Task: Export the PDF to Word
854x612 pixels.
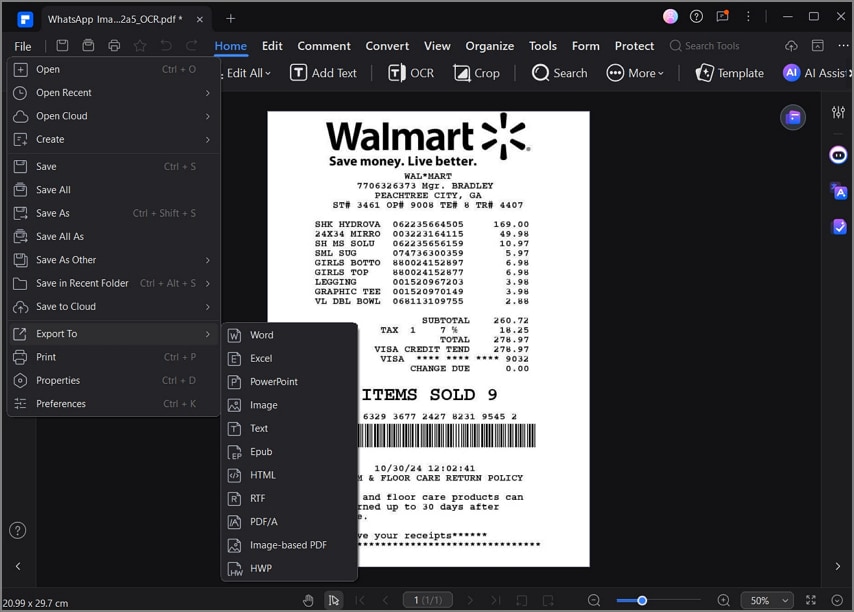Action: (x=289, y=335)
